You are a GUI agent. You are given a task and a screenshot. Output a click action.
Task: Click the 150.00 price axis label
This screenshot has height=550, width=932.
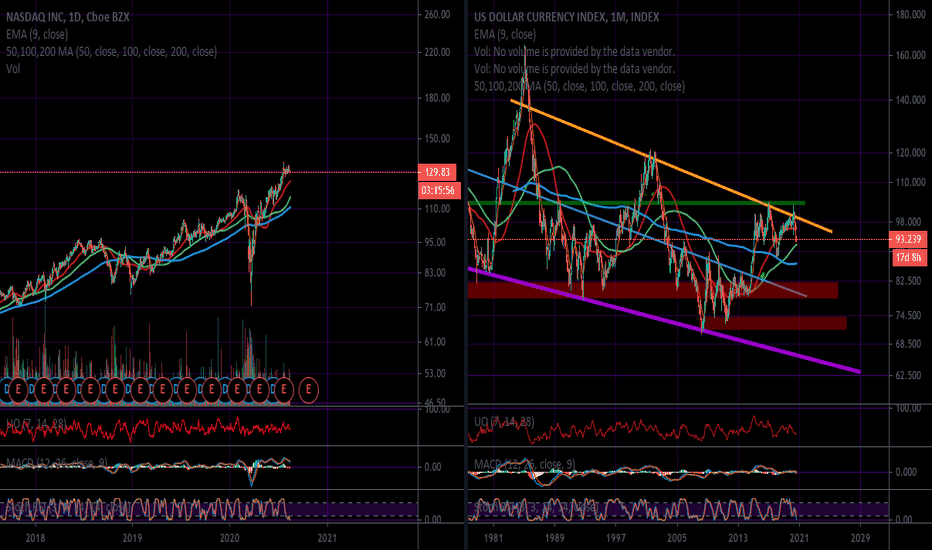437,139
